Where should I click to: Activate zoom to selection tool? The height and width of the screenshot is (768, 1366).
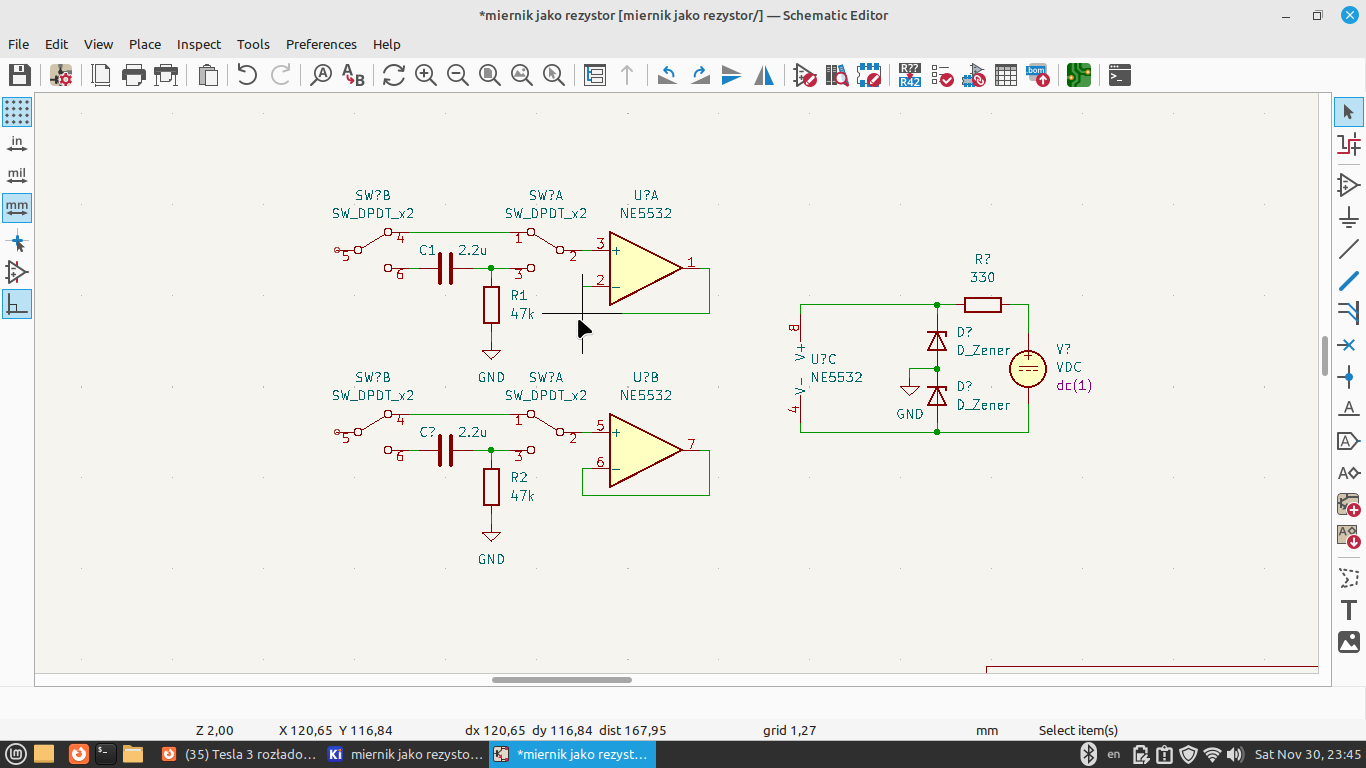click(554, 75)
